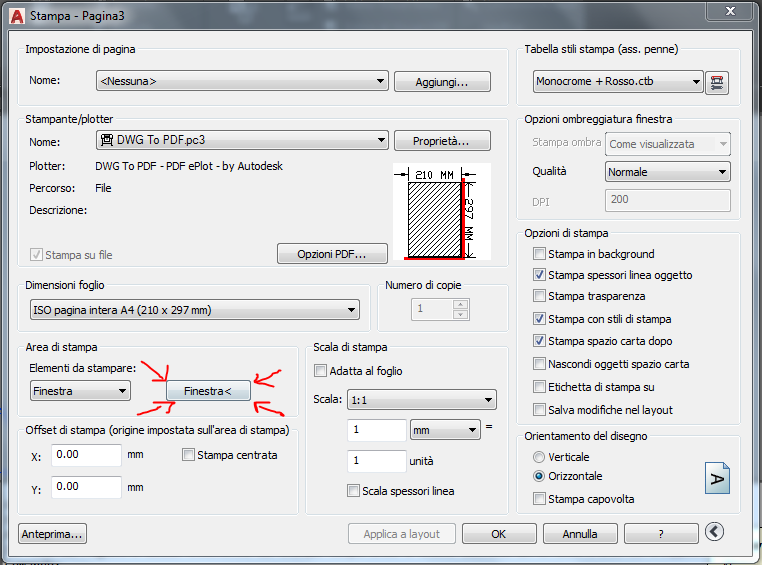Screen dimensions: 762x565
Task: Click Applica a layout button
Action: coord(401,534)
